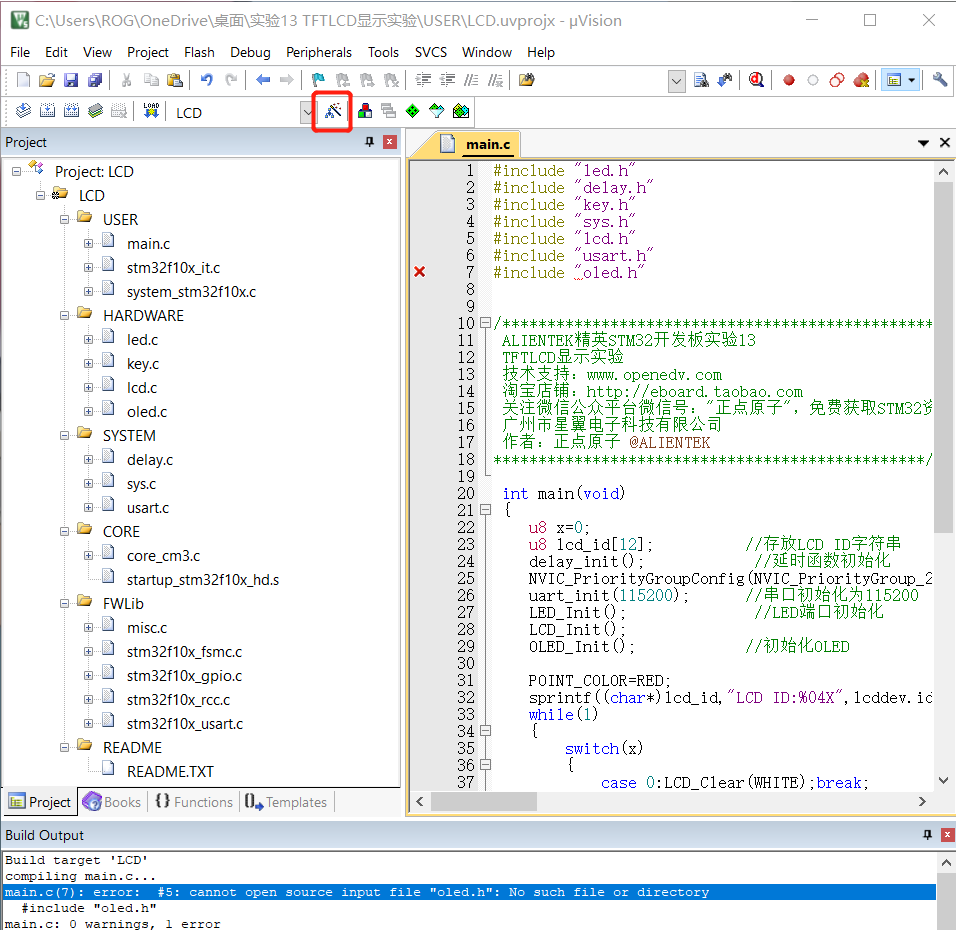This screenshot has width=956, height=930.
Task: Start debug session icon
Action: tap(757, 80)
